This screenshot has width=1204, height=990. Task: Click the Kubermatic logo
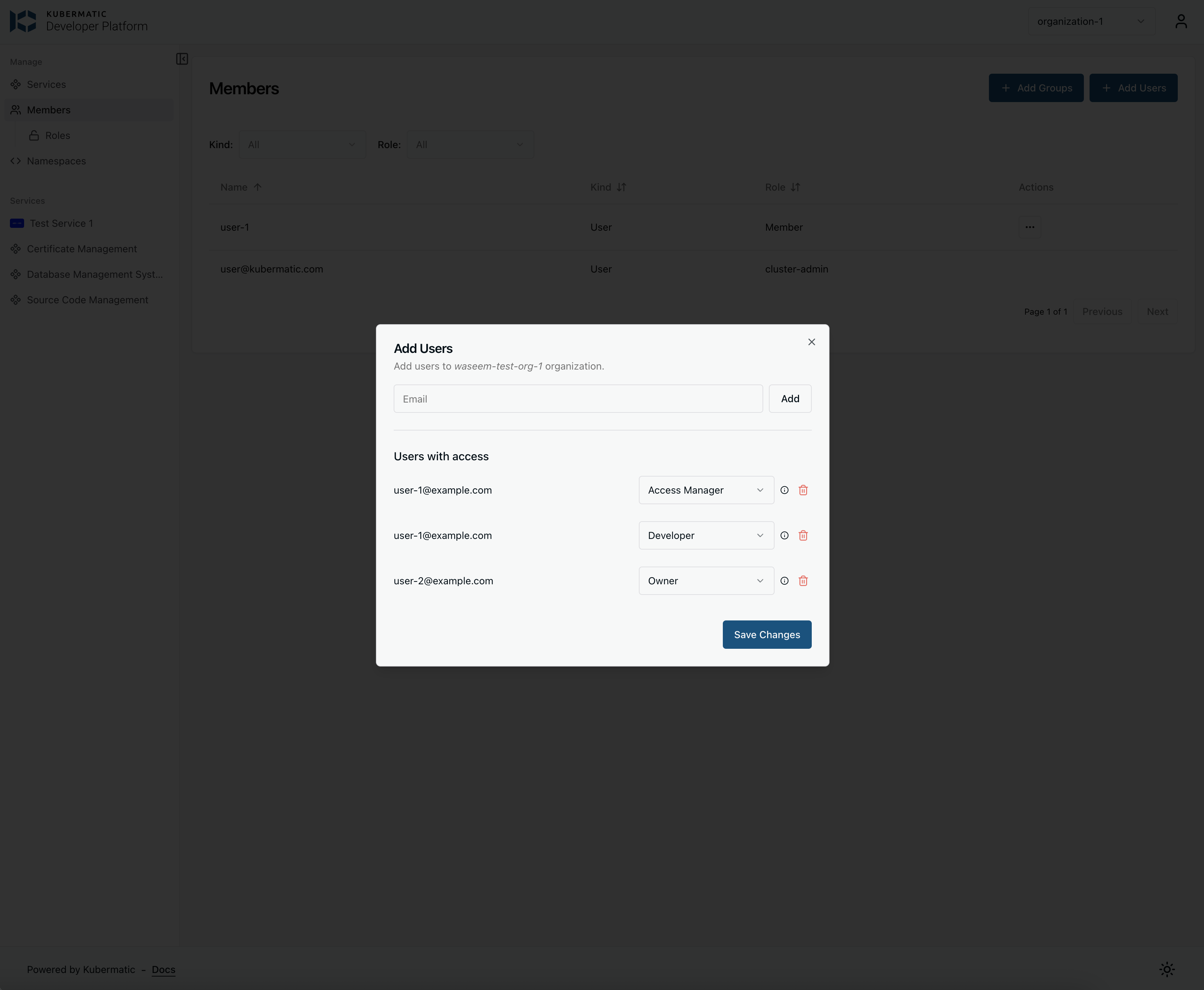23,21
